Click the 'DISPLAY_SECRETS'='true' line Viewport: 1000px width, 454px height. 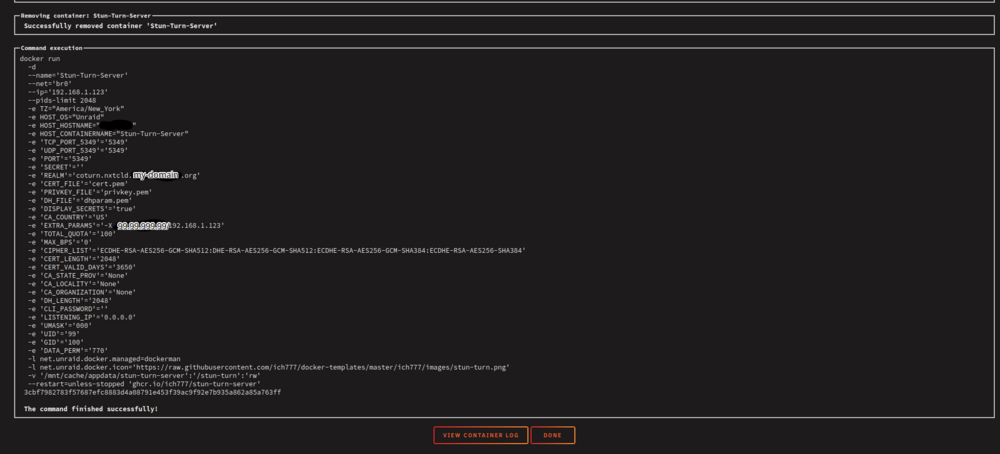pos(82,208)
